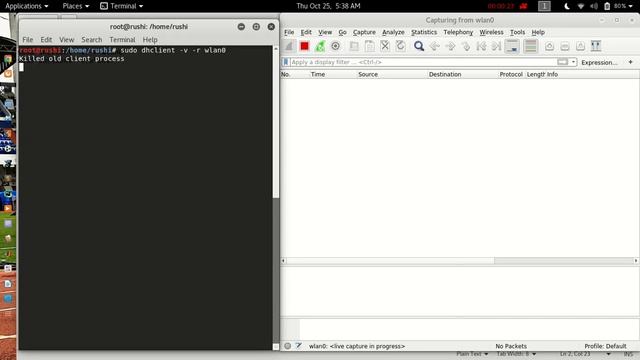
Task: Restart the current capture with the green fin
Action: (320, 46)
